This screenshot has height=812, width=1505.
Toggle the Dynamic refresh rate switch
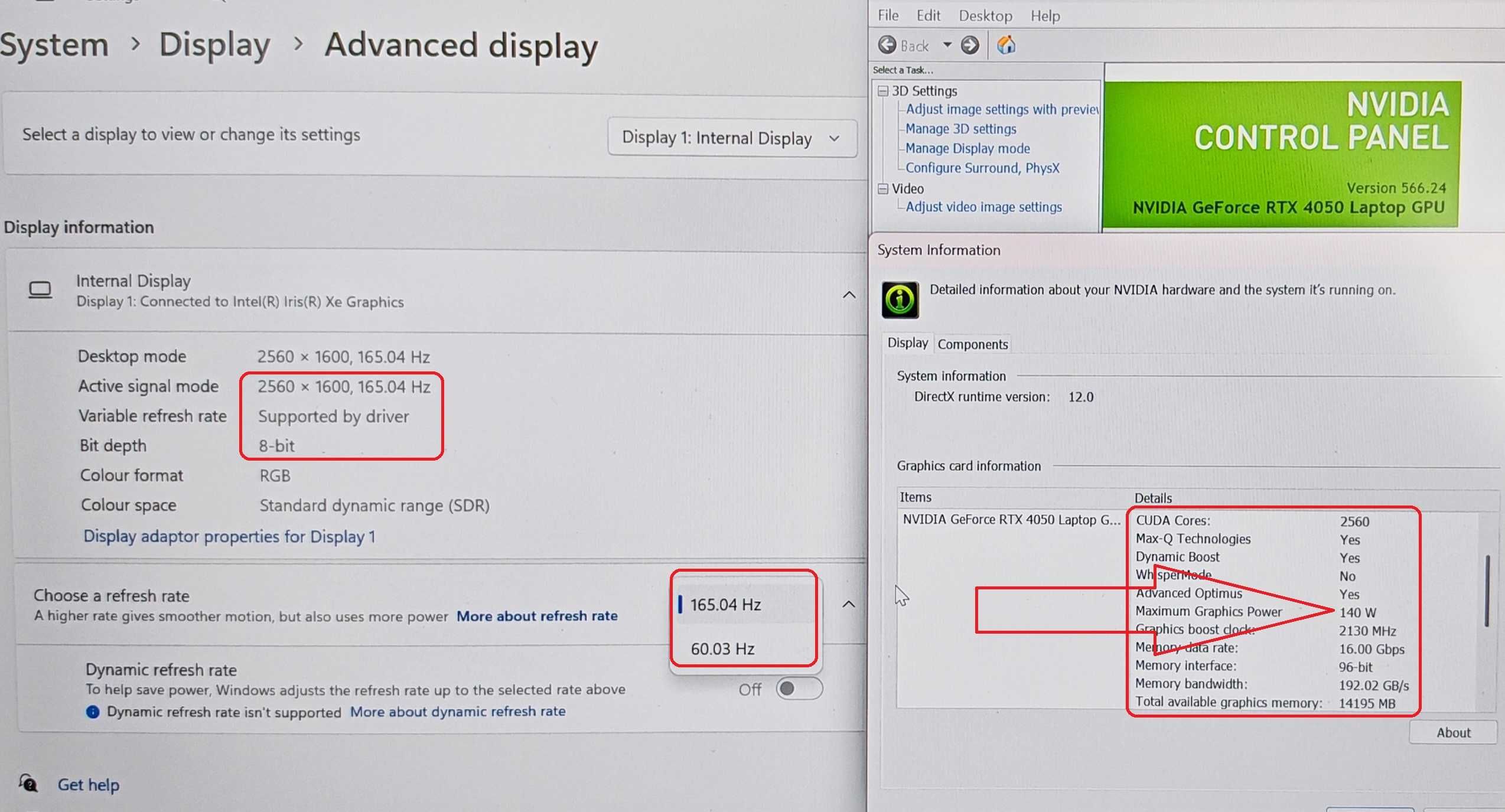click(799, 689)
